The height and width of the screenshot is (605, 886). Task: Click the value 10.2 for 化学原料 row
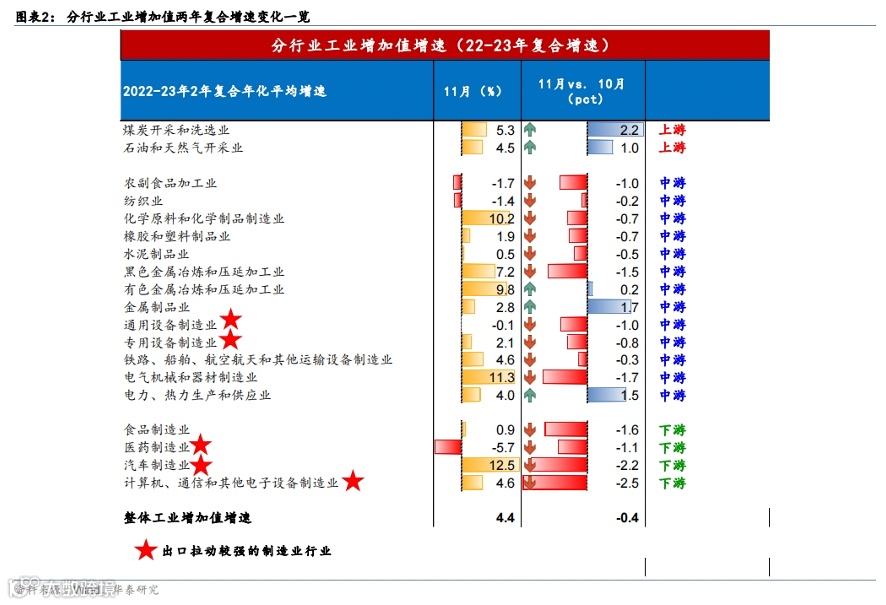click(502, 219)
